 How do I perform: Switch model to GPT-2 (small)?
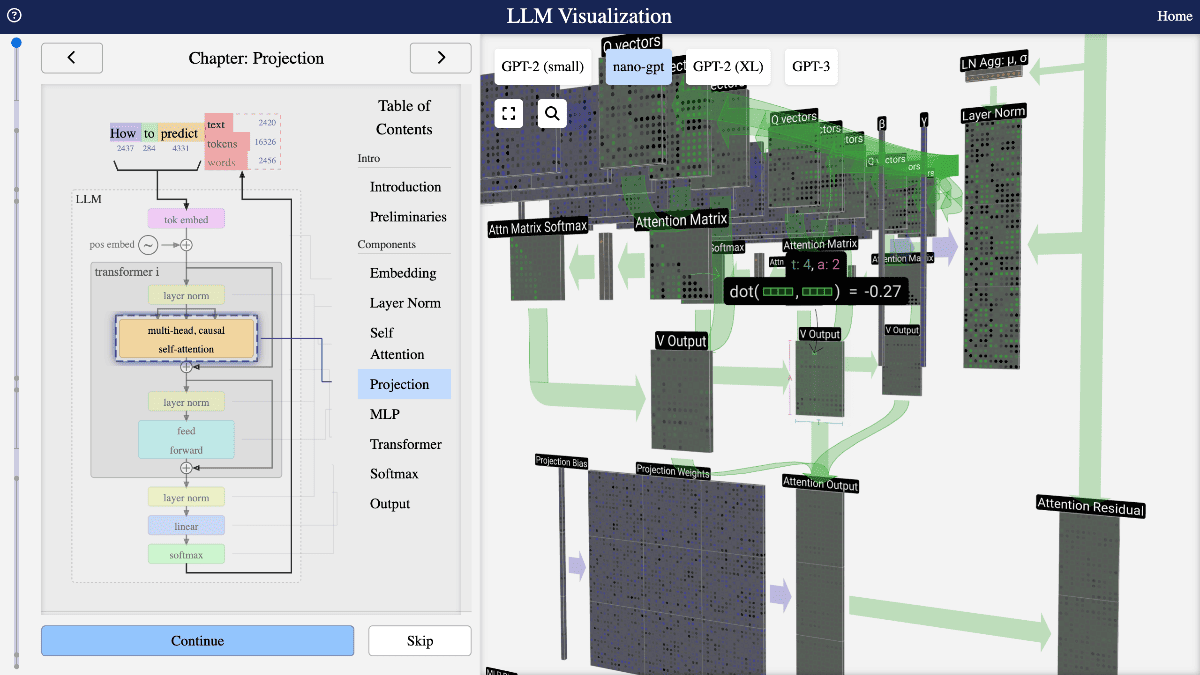click(543, 67)
